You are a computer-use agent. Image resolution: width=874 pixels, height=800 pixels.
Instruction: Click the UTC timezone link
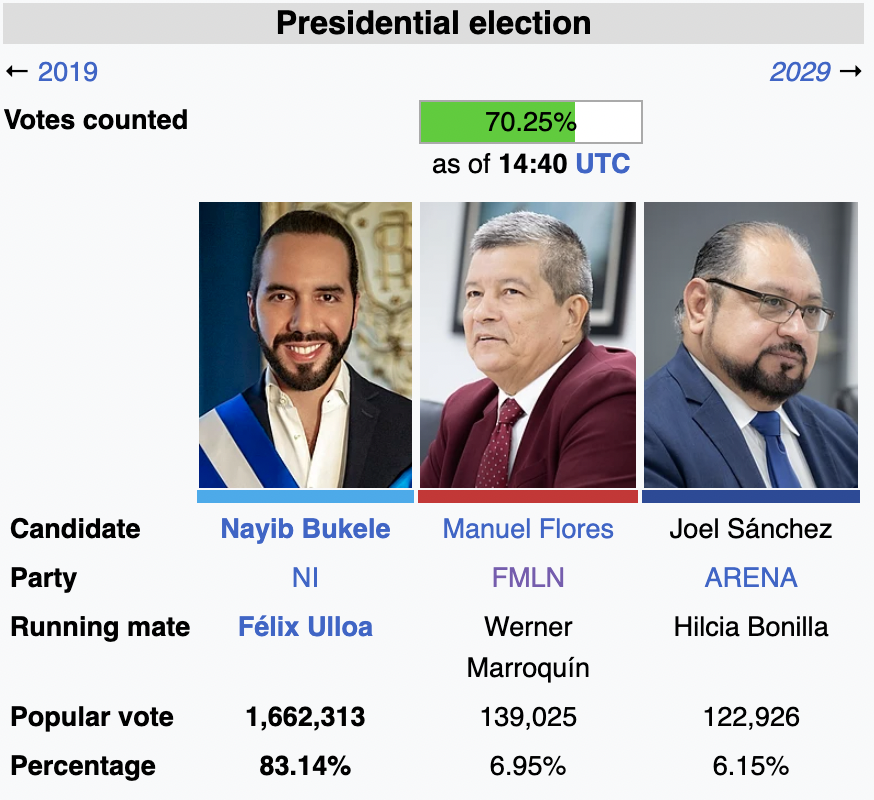(x=603, y=164)
